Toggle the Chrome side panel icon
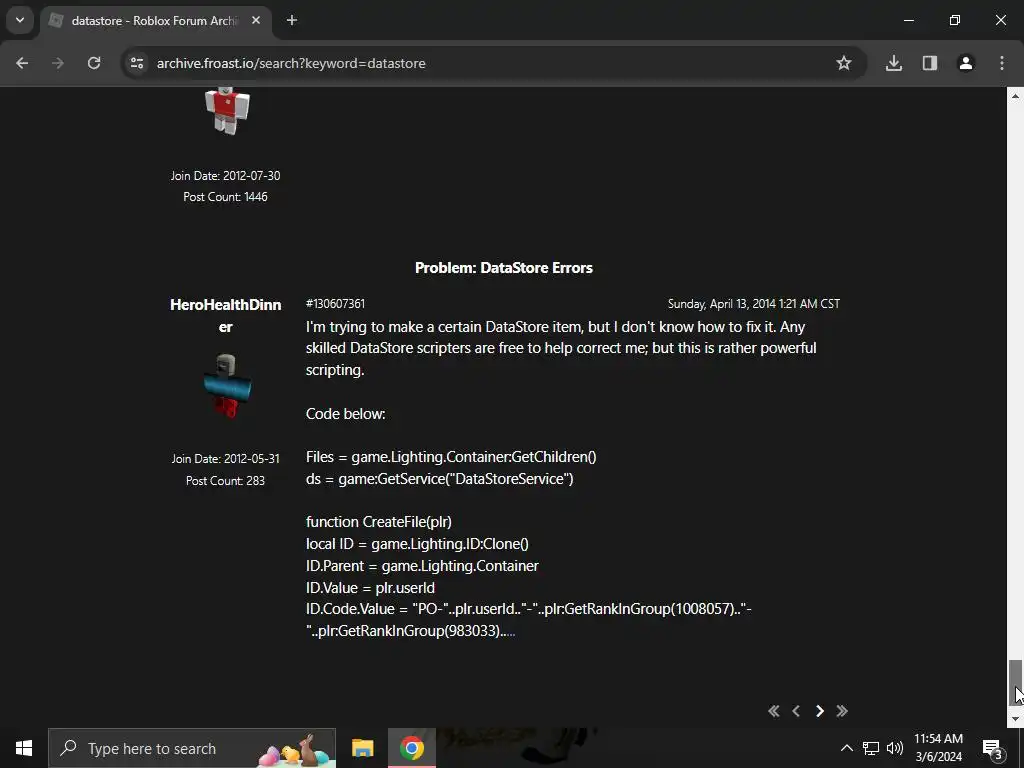Image resolution: width=1024 pixels, height=768 pixels. [x=930, y=63]
